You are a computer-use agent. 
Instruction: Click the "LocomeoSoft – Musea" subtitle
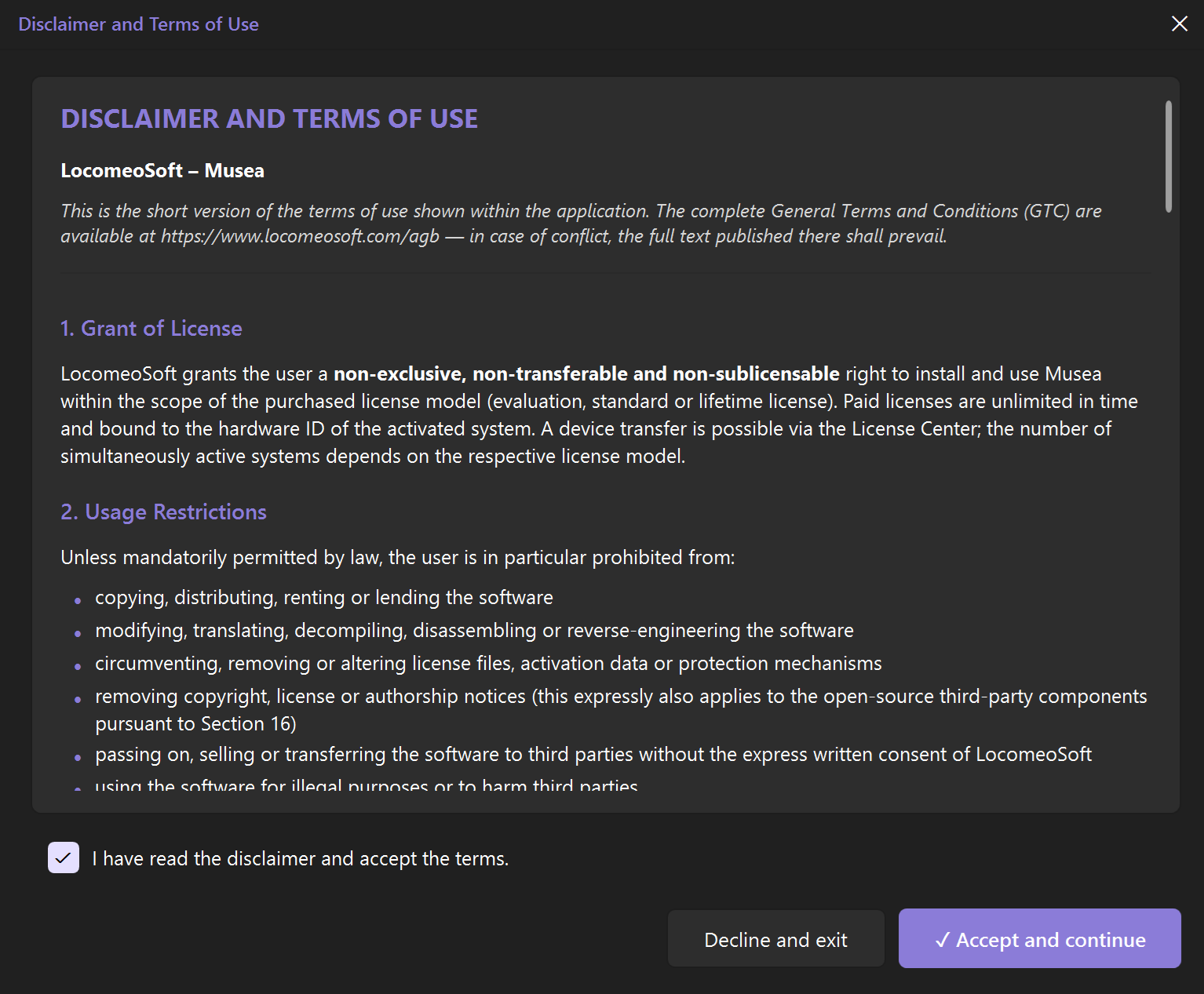point(162,170)
